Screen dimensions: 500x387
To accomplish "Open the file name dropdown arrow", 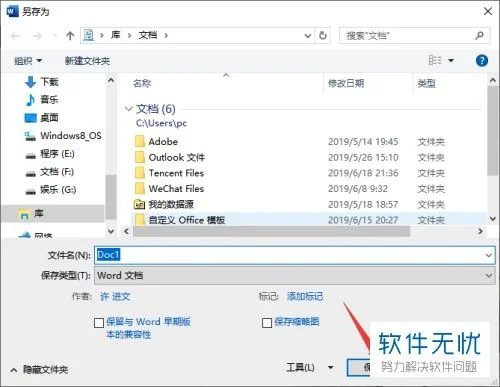I will (489, 255).
